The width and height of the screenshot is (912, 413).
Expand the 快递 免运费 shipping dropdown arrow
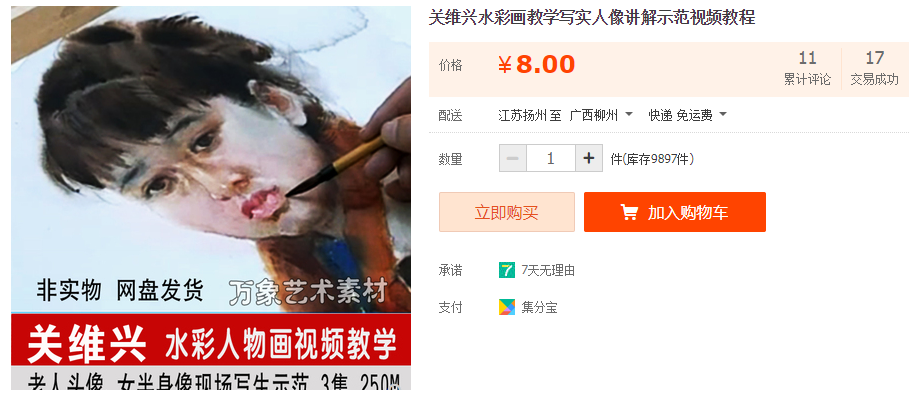pos(723,115)
